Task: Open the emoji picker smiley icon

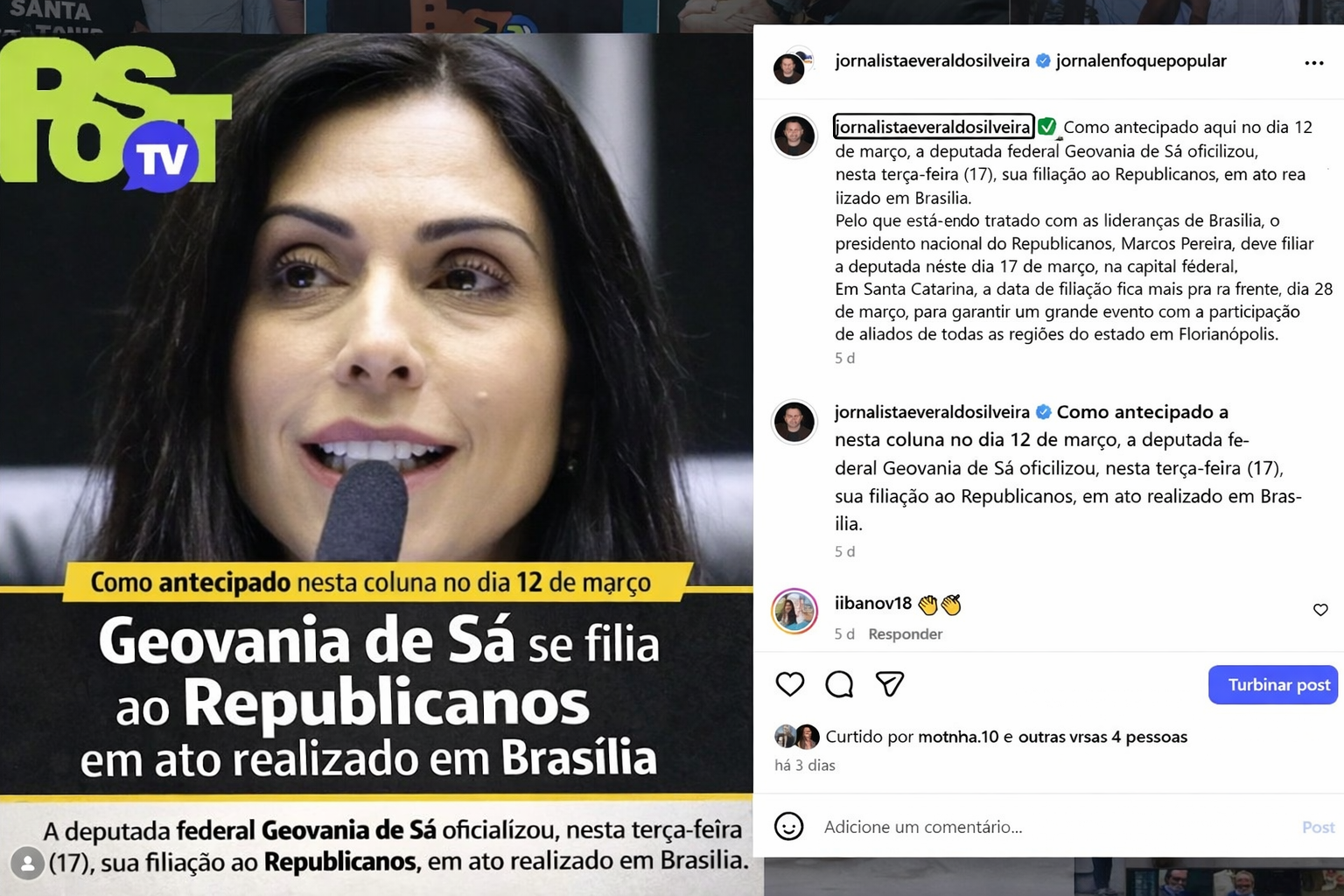Action: (788, 826)
